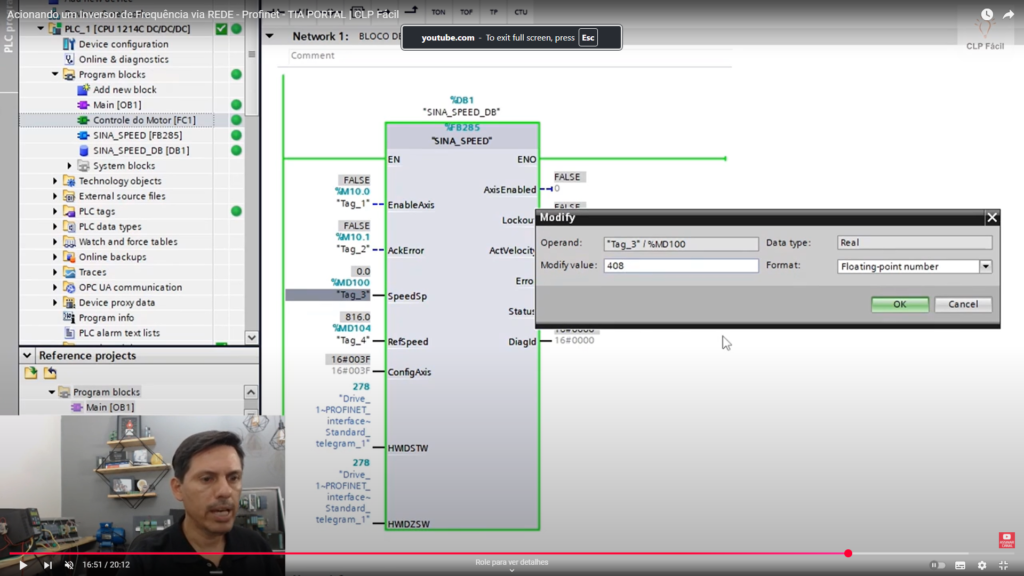Click the Watch later clock icon
The height and width of the screenshot is (576, 1024).
[986, 14]
